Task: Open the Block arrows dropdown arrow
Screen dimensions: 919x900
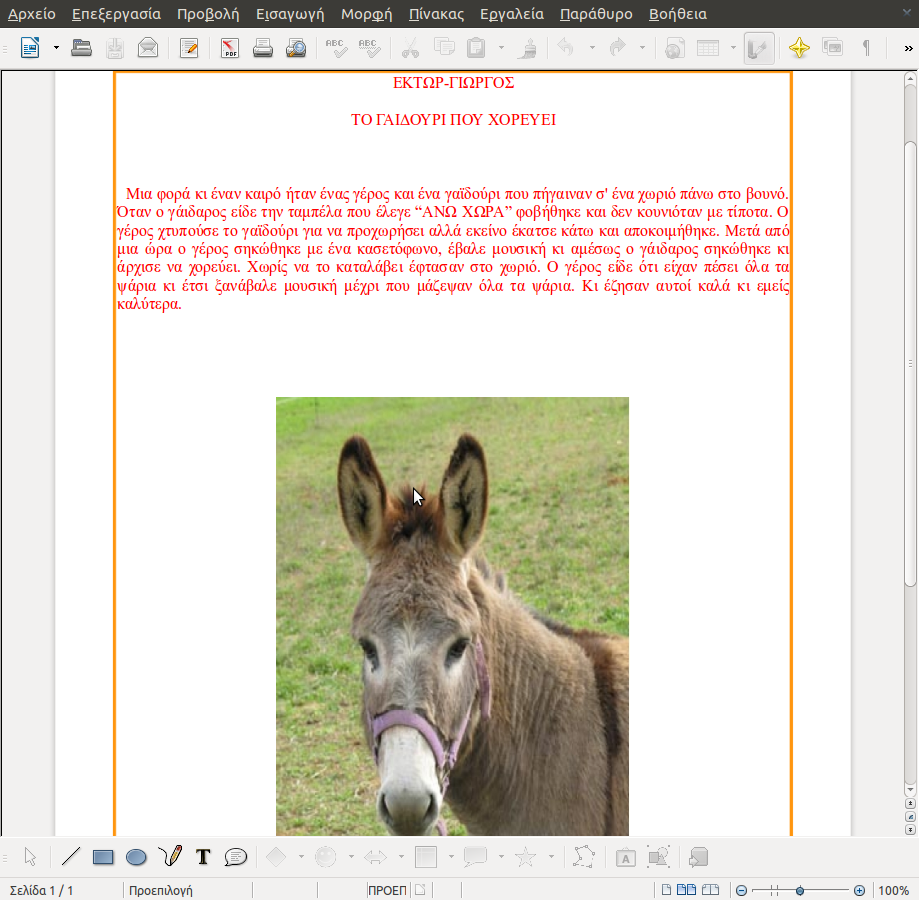Action: tap(401, 857)
